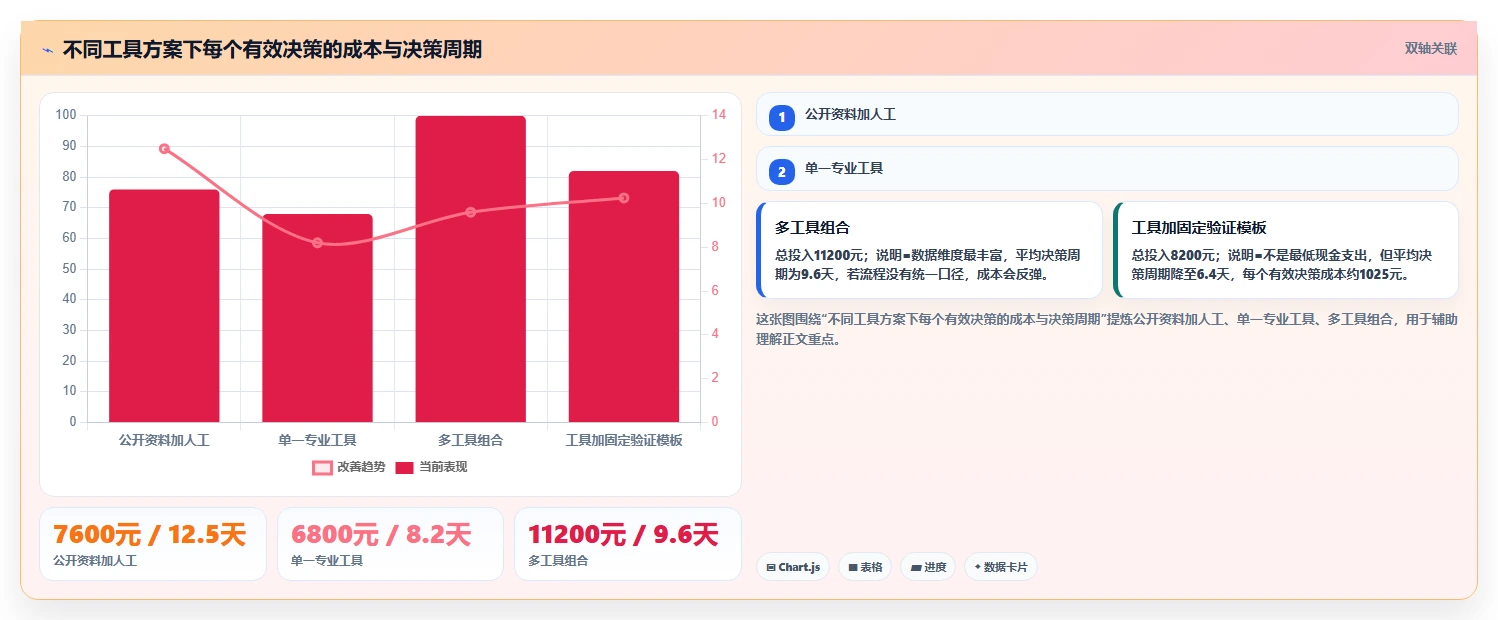Click the left axis value 100
The height and width of the screenshot is (620, 1498).
click(66, 115)
